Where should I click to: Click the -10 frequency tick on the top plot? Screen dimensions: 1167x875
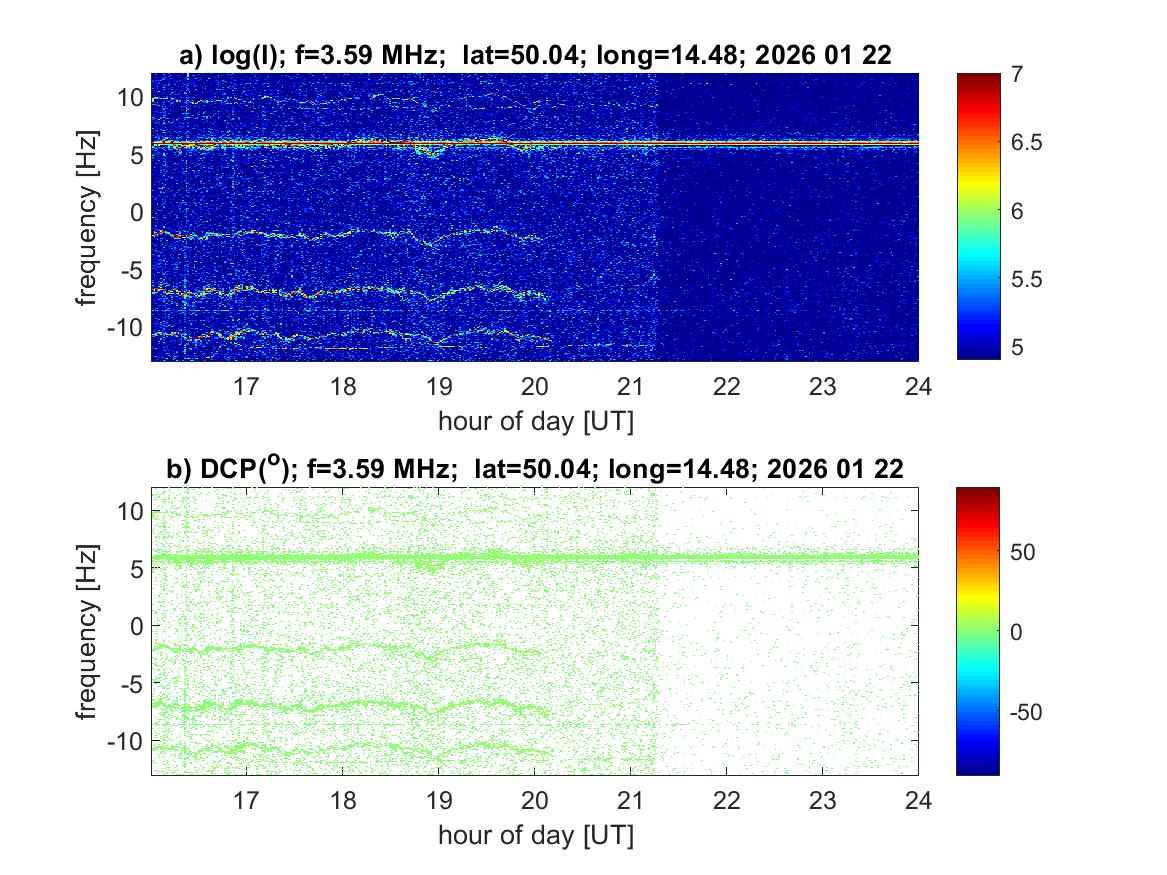pyautogui.click(x=127, y=328)
